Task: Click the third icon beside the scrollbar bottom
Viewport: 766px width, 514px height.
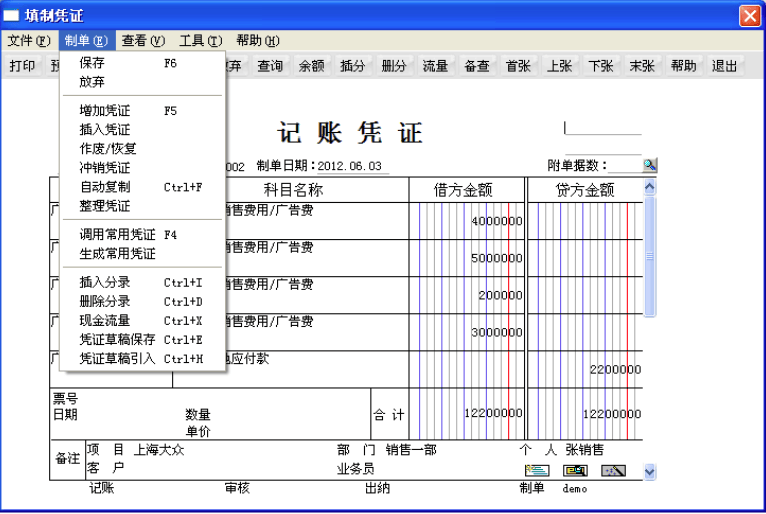Action: pos(613,471)
